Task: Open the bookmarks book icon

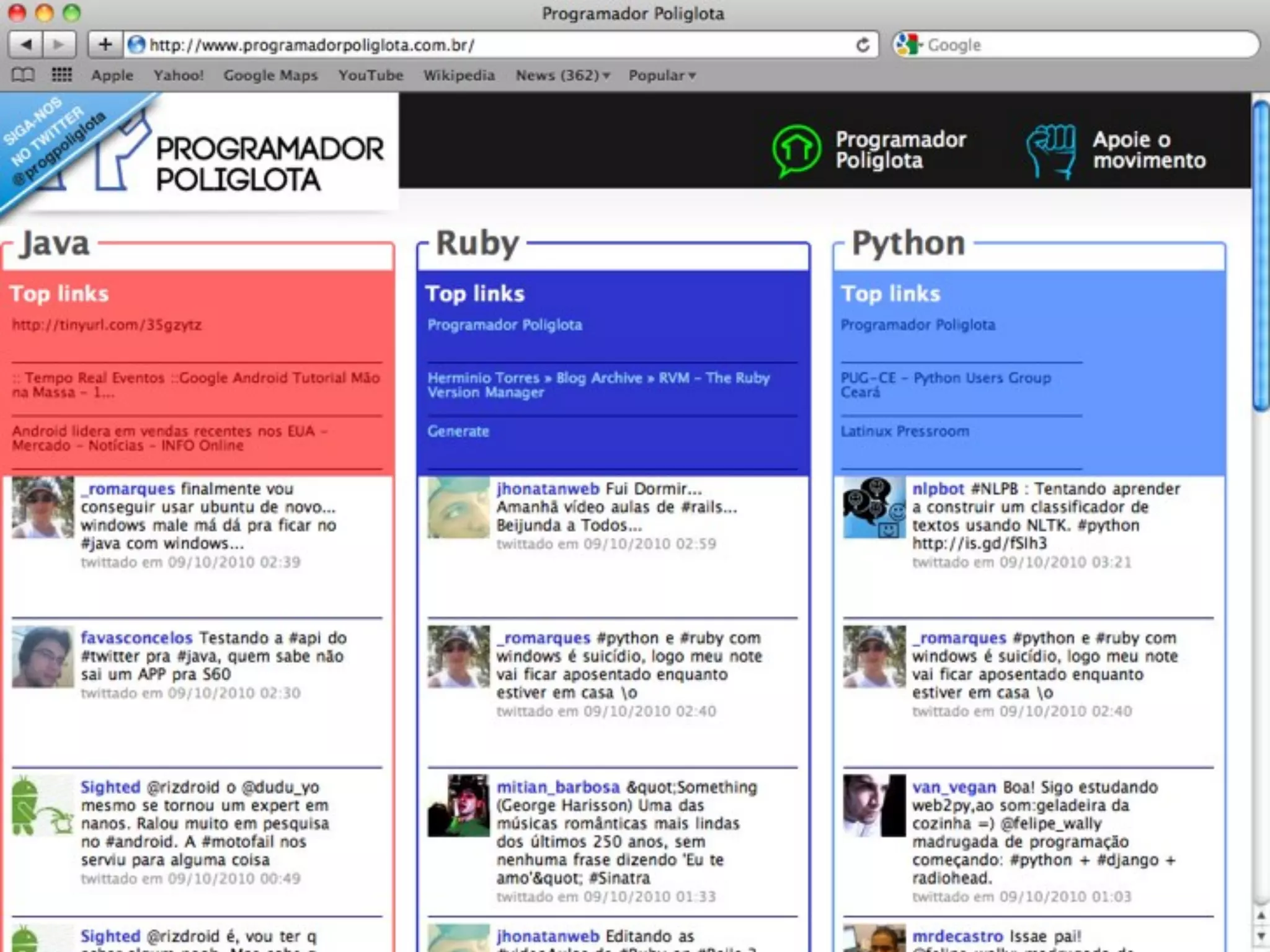Action: tap(23, 75)
